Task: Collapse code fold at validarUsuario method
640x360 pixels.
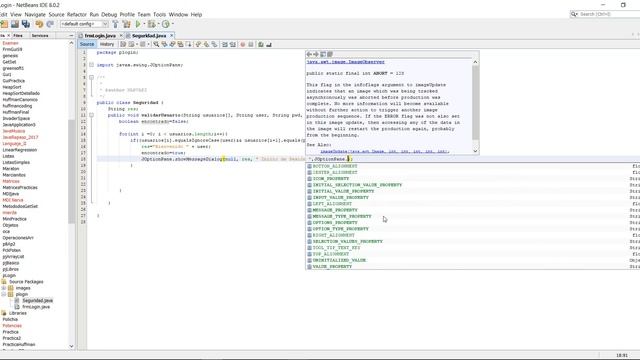Action: click(x=91, y=115)
